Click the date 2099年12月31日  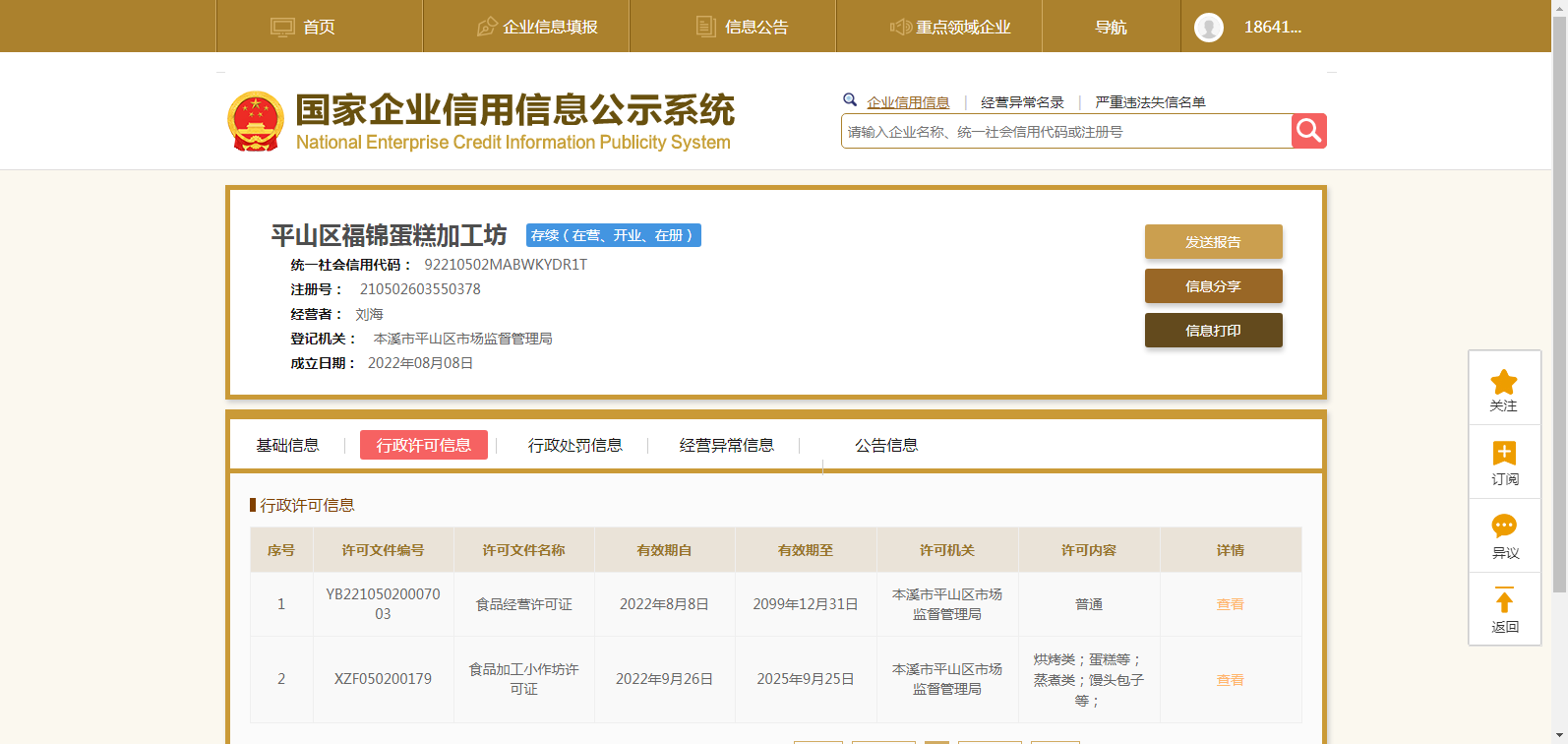806,604
